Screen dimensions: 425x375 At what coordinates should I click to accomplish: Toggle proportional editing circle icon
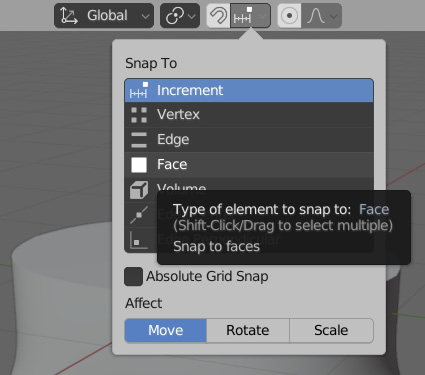coord(289,16)
